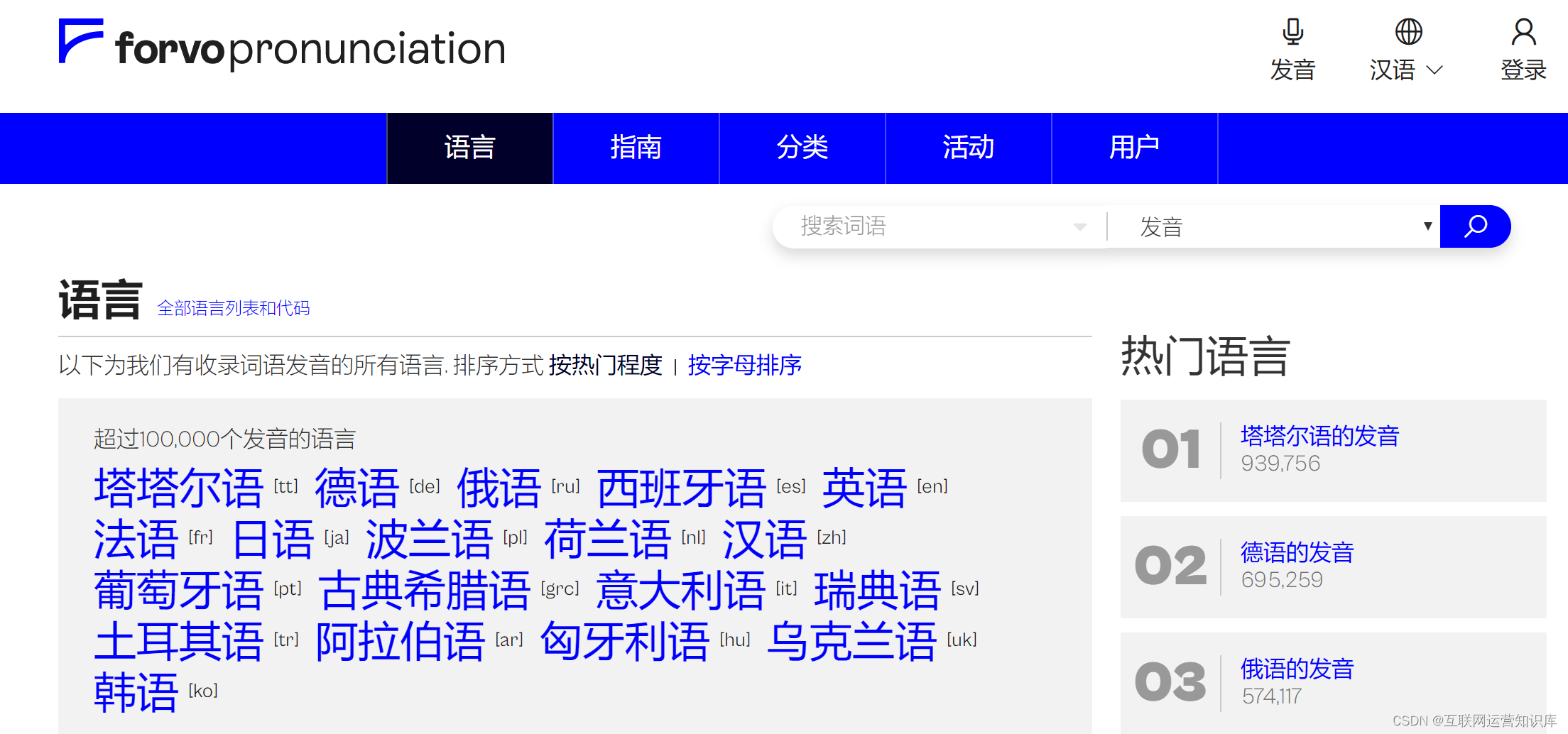Open the 指南 navigation tab
Viewport: 1568px width, 734px height.
click(636, 148)
